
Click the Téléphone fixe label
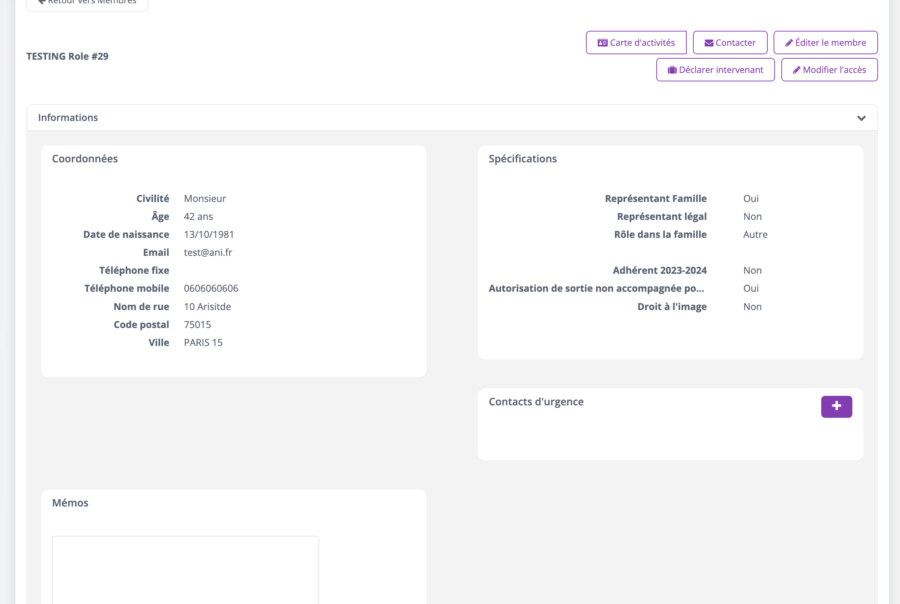(x=134, y=270)
